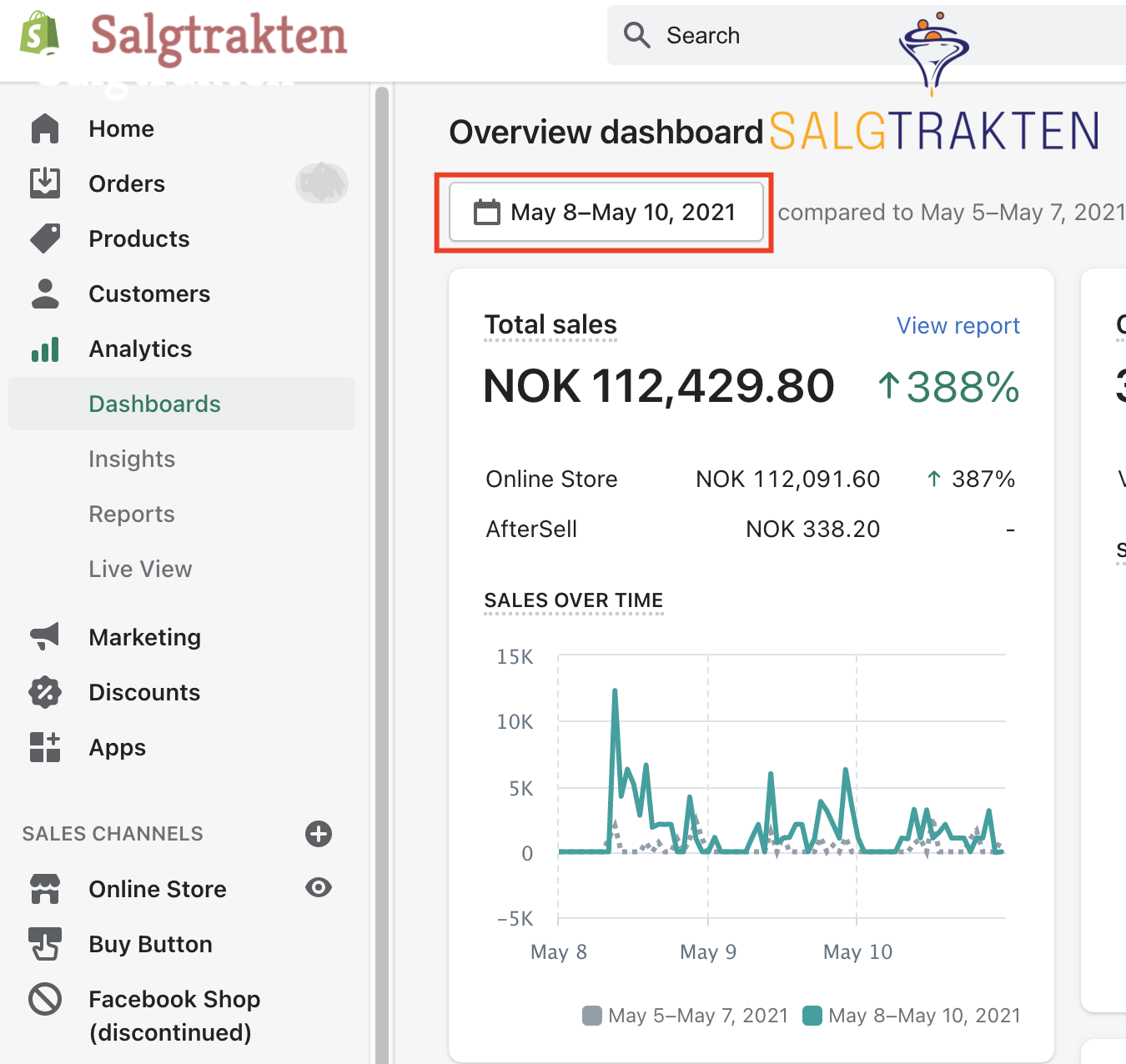Open the May 8–May 10, 2021 date picker

[606, 213]
